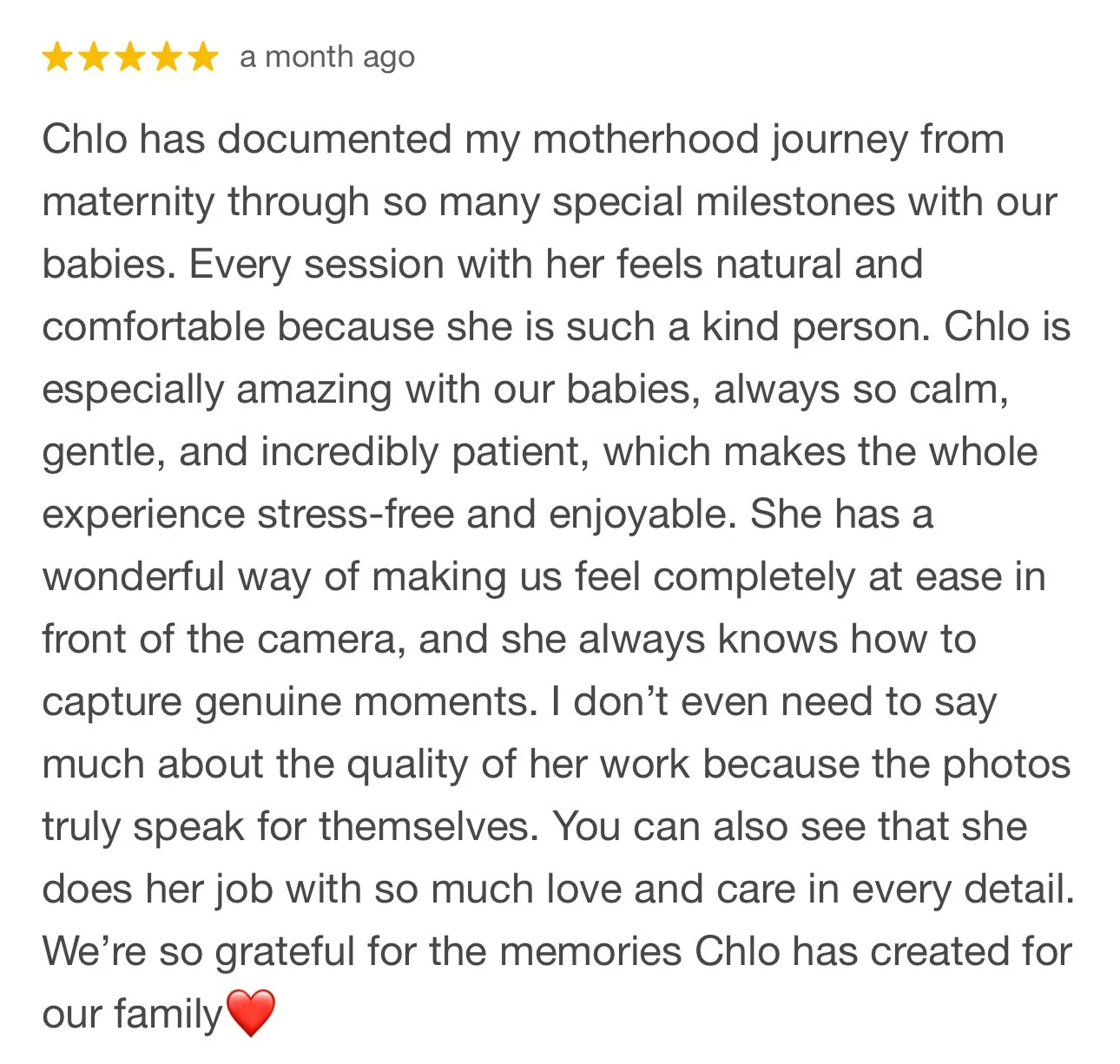
Task: Click the word 'maternity' in the review
Action: coord(128,202)
